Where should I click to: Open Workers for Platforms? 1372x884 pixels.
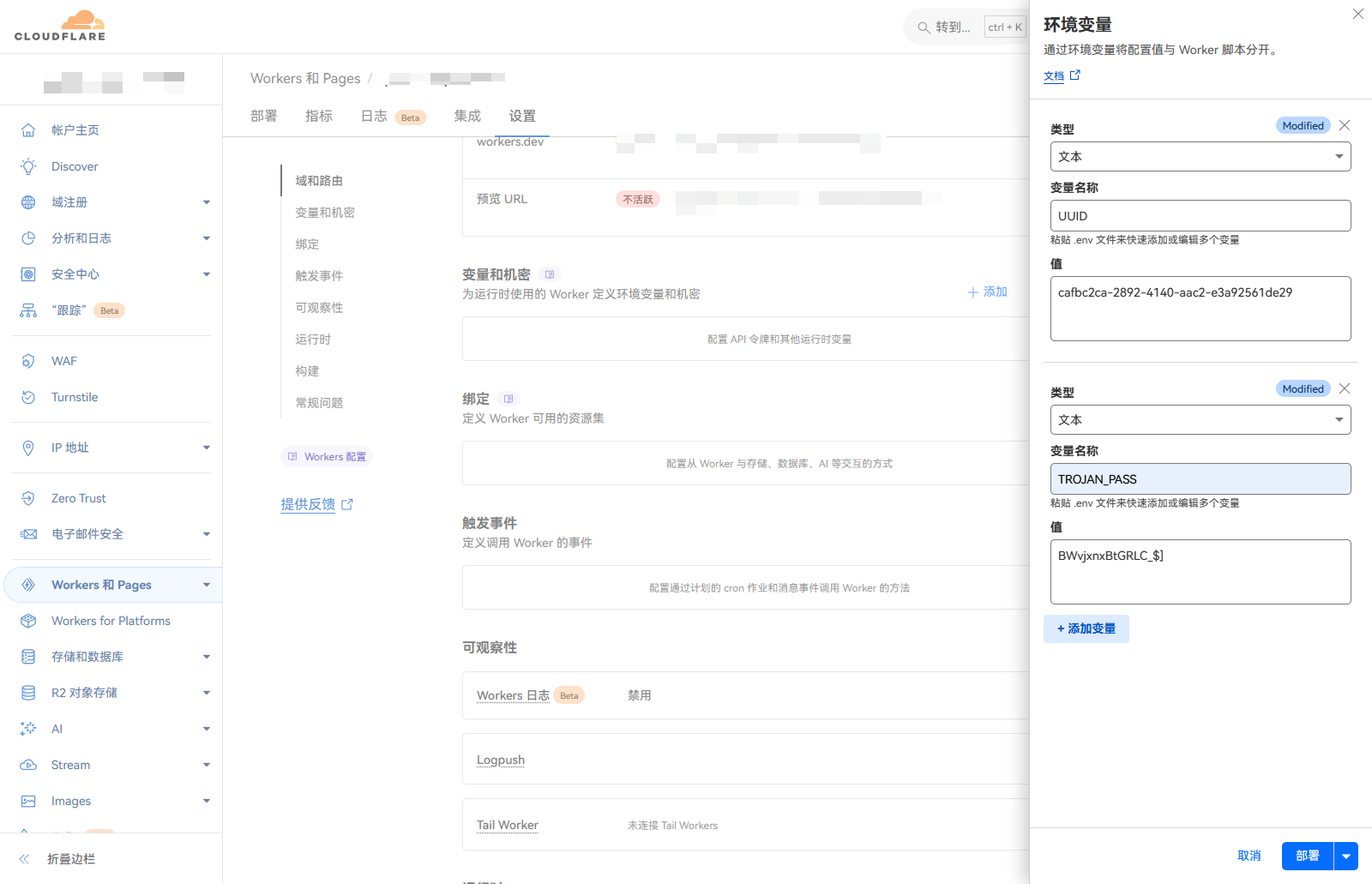click(111, 620)
